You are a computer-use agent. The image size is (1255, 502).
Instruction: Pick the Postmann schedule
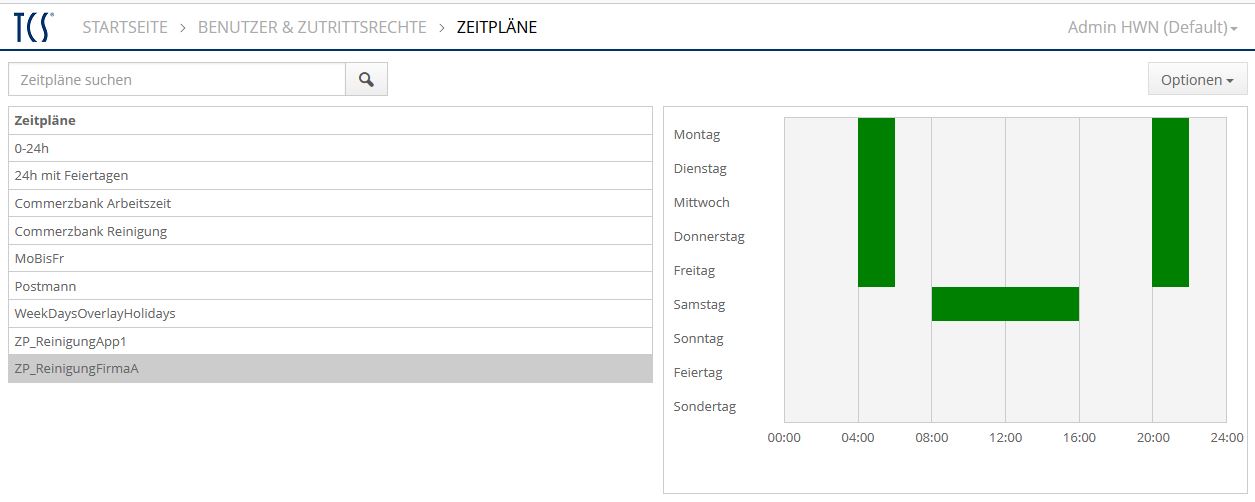[x=45, y=286]
